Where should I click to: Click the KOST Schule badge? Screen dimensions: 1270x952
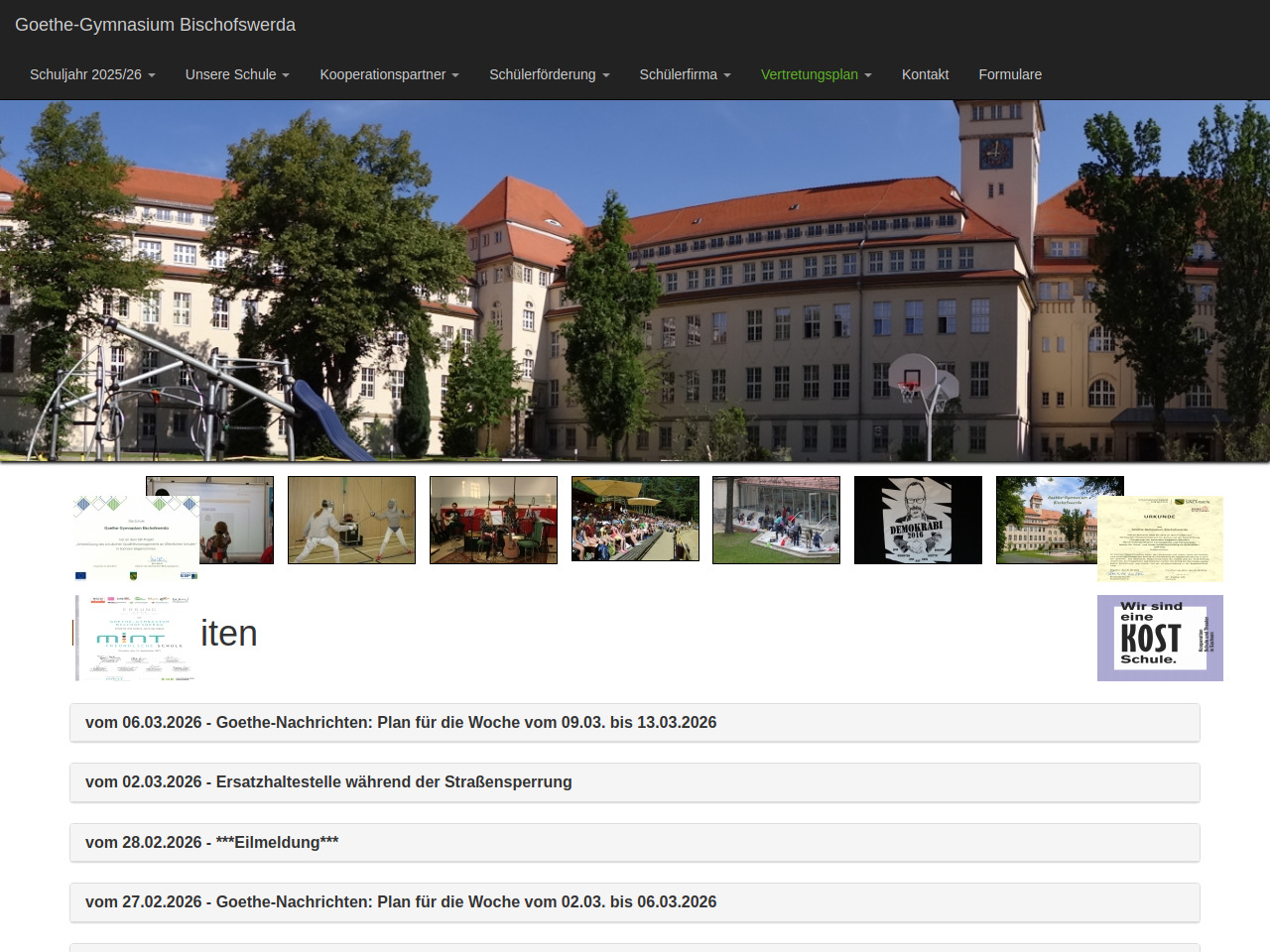click(1160, 638)
